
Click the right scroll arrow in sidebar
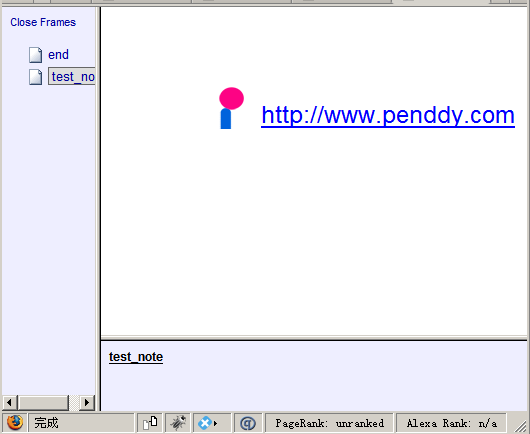pos(87,403)
